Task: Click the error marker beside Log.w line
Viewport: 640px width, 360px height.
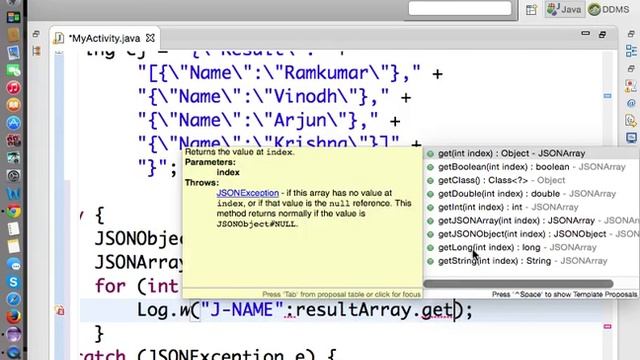Action: click(x=60, y=311)
